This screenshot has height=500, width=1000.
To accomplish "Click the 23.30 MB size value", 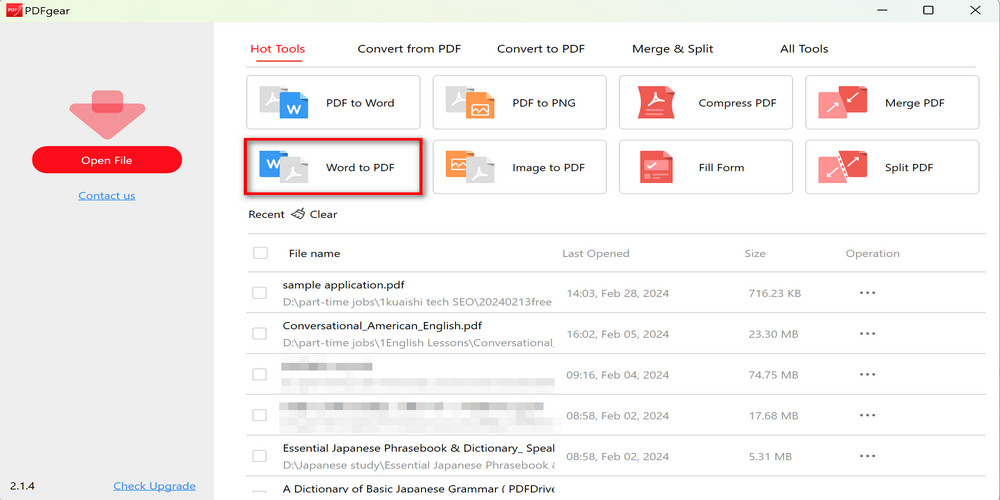I will [774, 334].
